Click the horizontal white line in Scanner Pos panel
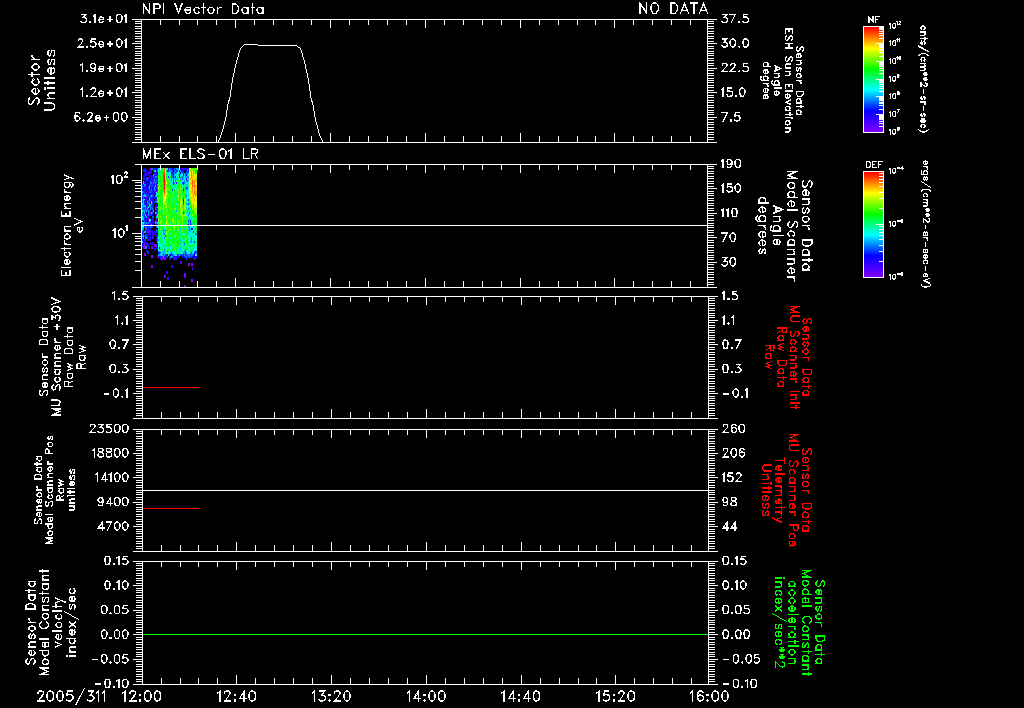The height and width of the screenshot is (708, 1024). click(x=425, y=490)
